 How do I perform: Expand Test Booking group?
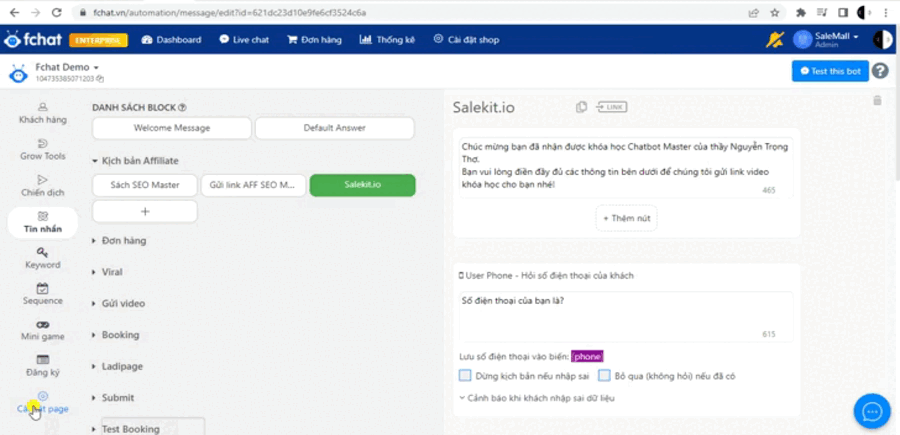point(126,429)
